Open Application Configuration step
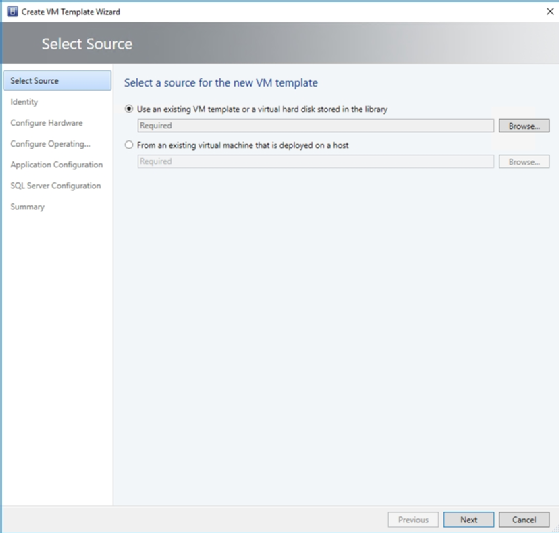 [x=57, y=165]
